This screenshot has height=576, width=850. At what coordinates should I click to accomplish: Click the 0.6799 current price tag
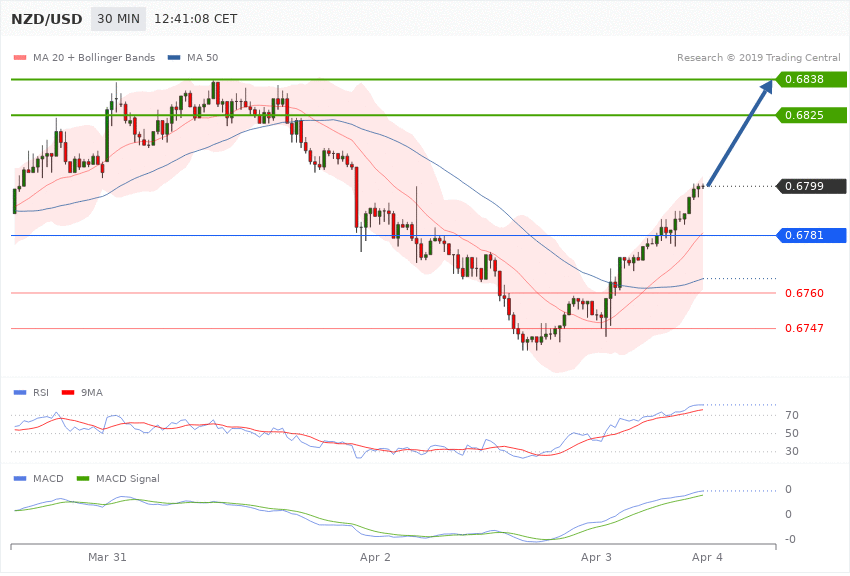tap(812, 186)
